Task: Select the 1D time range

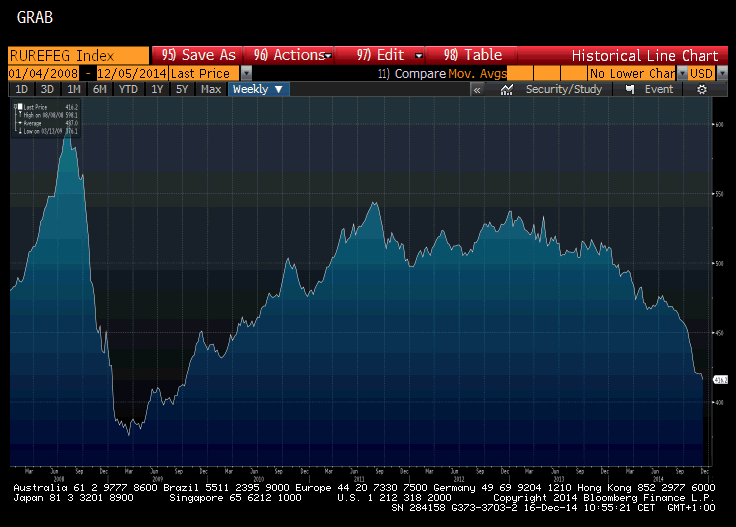Action: (22, 89)
